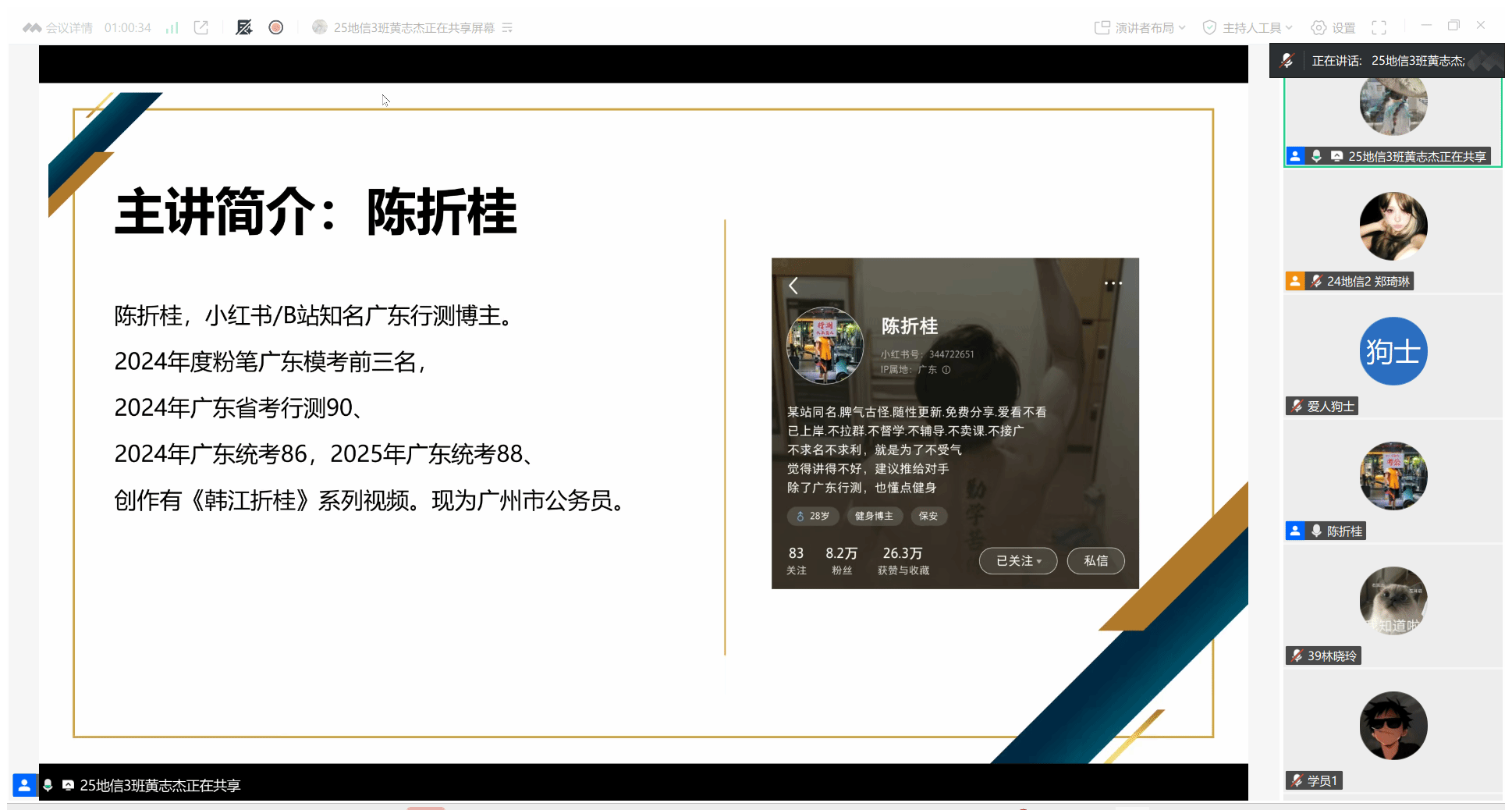Open the 演讲者布局 layout dropdown

coord(1140,28)
